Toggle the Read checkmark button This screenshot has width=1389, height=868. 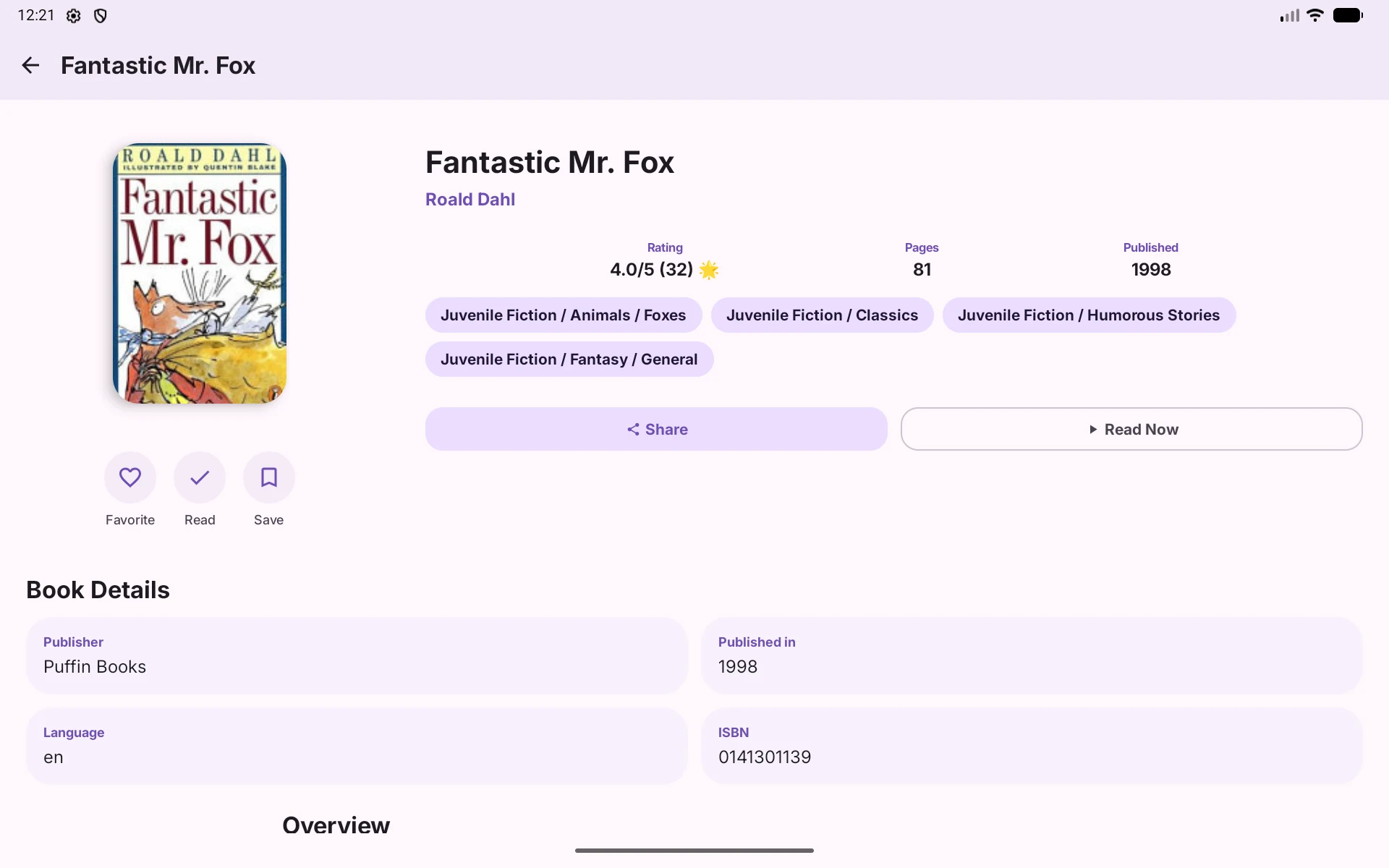(200, 477)
